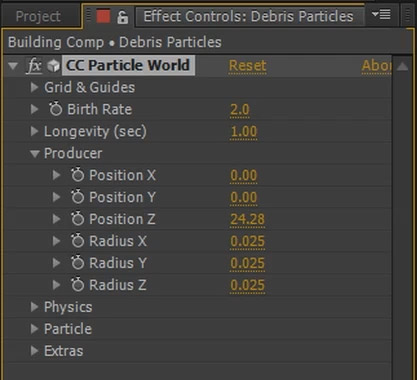Viewport: 417px width, 380px height.
Task: Select the Particle label
Action: click(x=68, y=329)
